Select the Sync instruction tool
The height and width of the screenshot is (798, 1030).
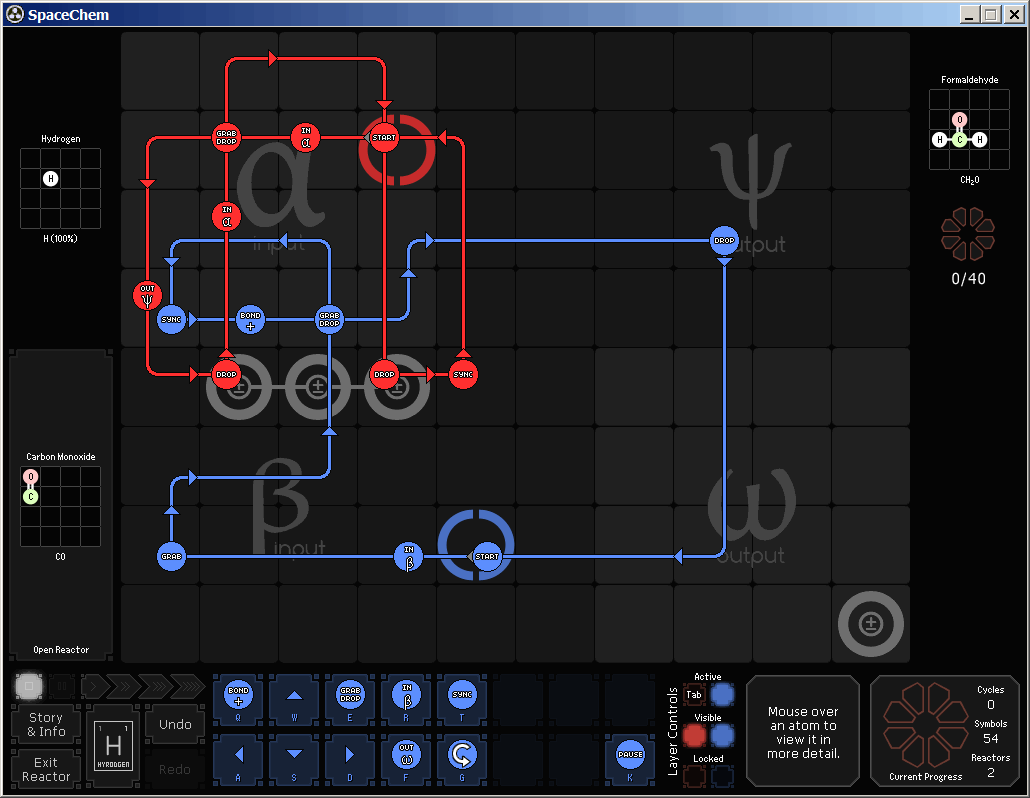(462, 695)
